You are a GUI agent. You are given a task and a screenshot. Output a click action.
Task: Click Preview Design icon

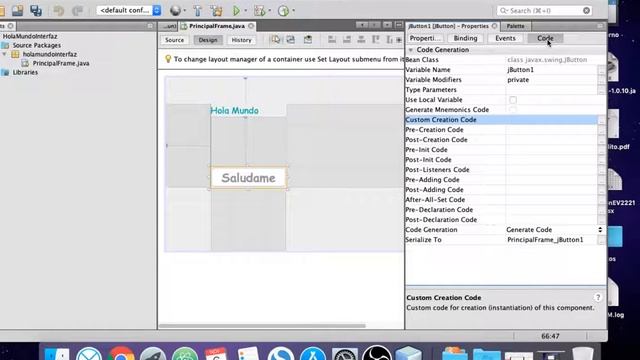[308, 40]
